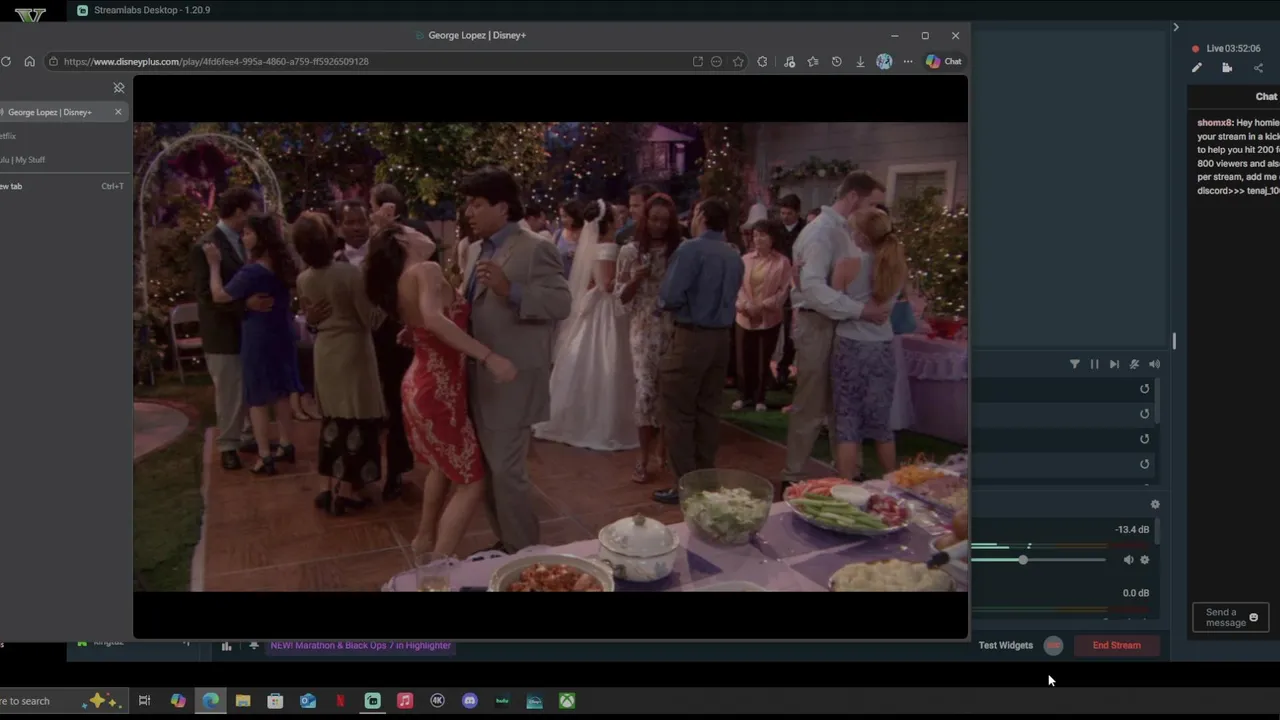Open the NEW! Marathon & Black Ops 7 banner
This screenshot has height=720, width=1280.
point(360,645)
